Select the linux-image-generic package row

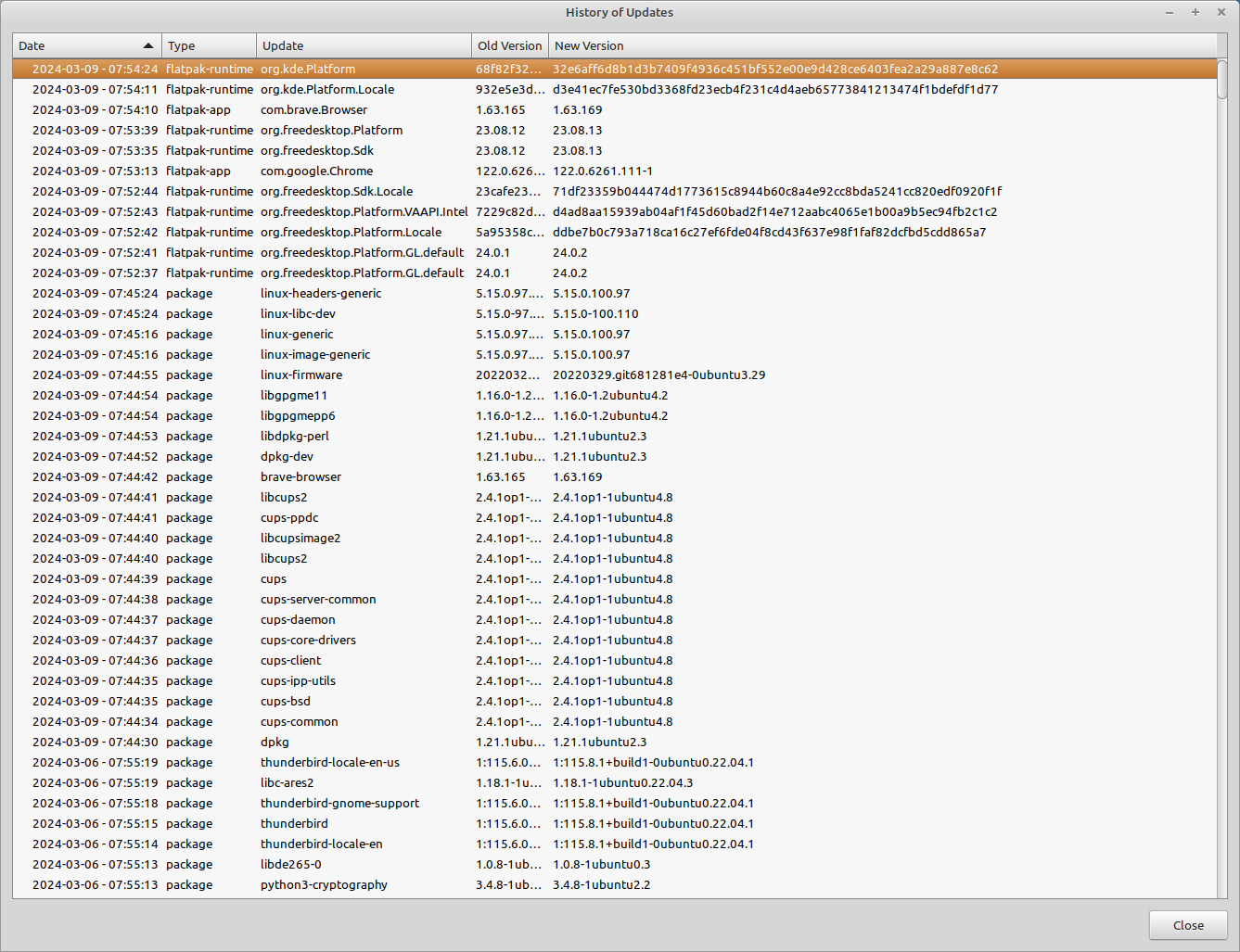coord(614,354)
